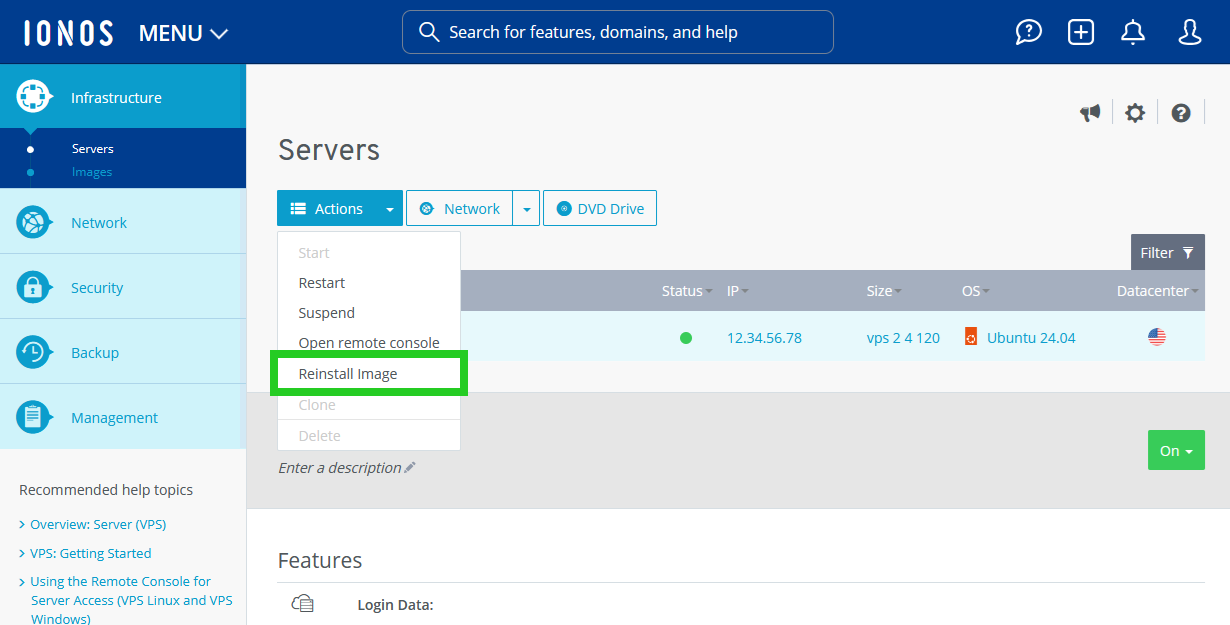Click the US flag in the Datacenter column
1230x625 pixels.
(1156, 337)
